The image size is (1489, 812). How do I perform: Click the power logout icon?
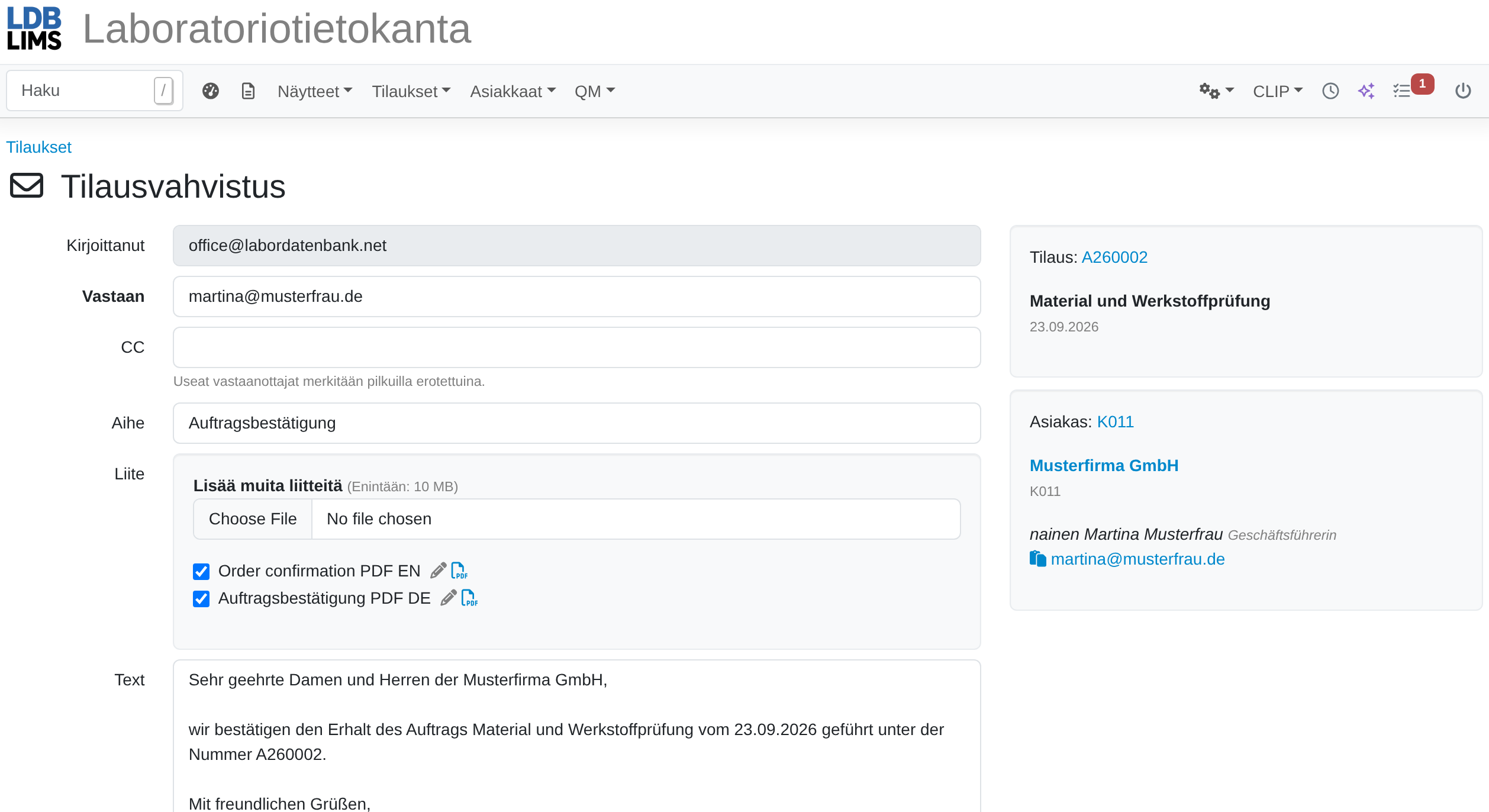click(1463, 91)
